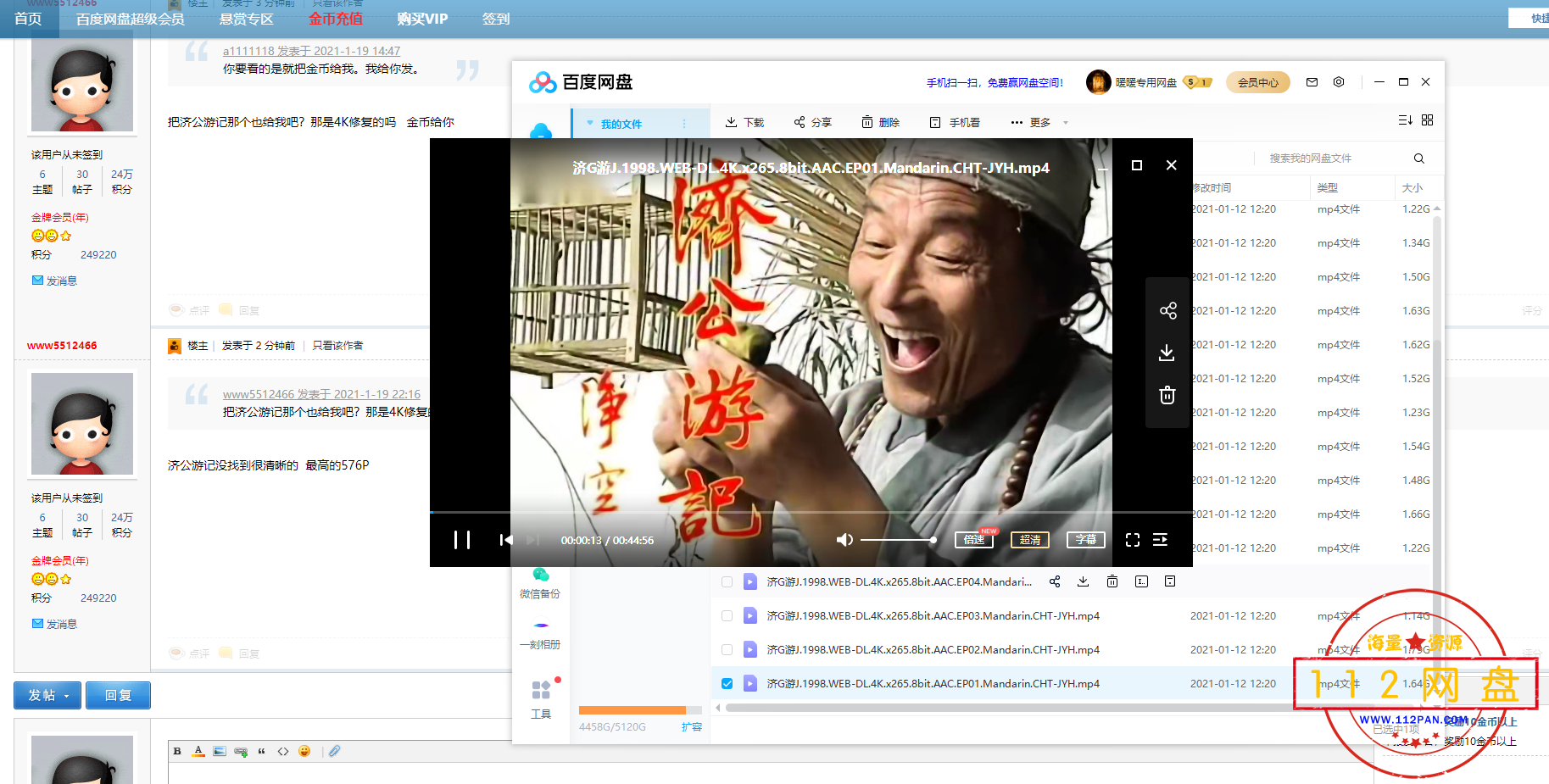The height and width of the screenshot is (784, 1549).
Task: Open the EP02 Mandarin mp4 file
Action: tap(933, 650)
